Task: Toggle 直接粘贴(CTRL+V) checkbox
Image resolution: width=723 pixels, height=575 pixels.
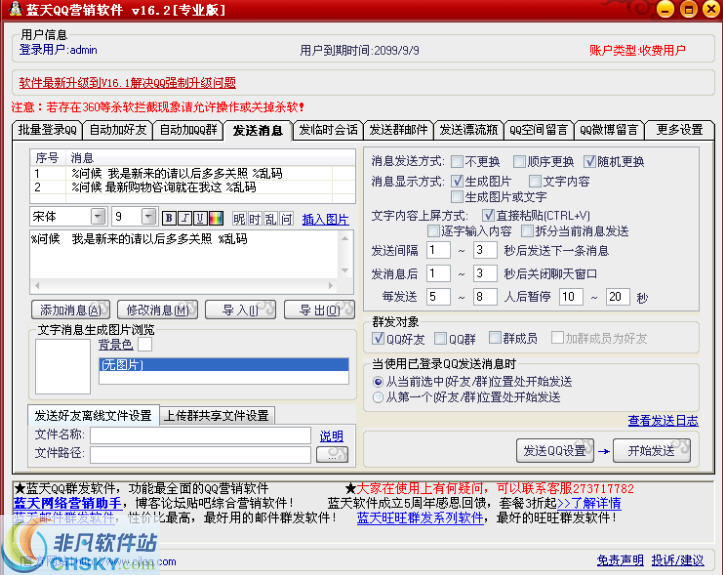Action: tap(488, 215)
